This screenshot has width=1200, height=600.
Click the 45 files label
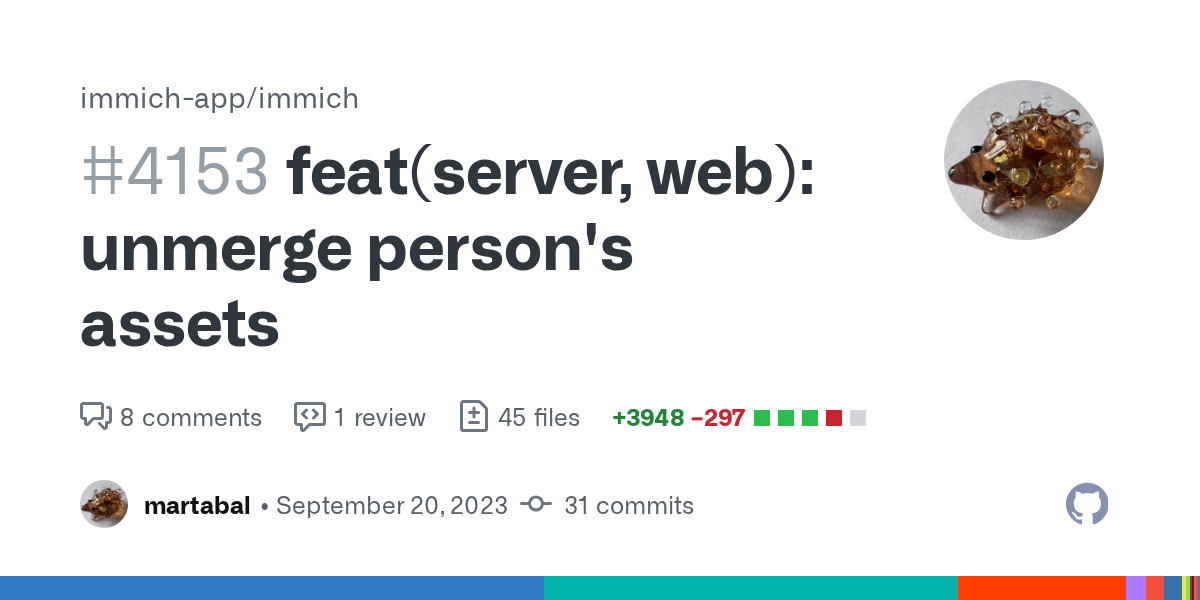point(538,417)
